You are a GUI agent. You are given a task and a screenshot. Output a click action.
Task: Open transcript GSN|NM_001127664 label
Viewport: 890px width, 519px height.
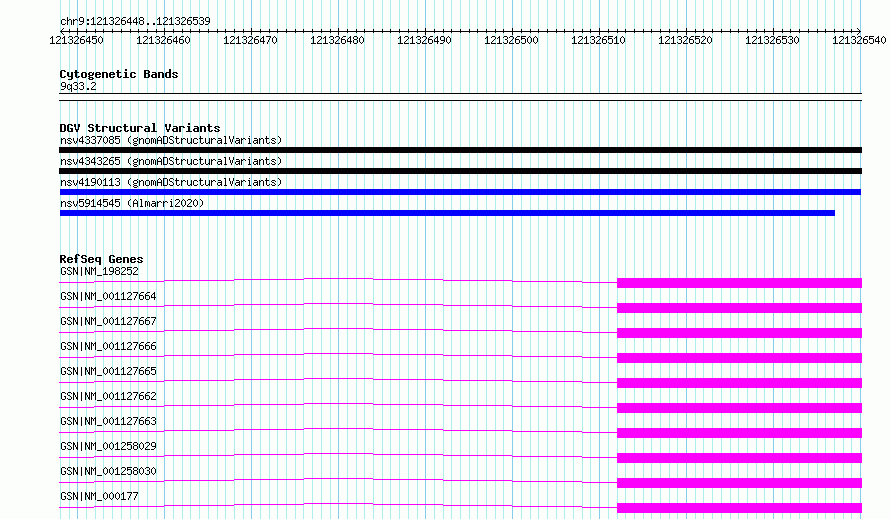[108, 296]
